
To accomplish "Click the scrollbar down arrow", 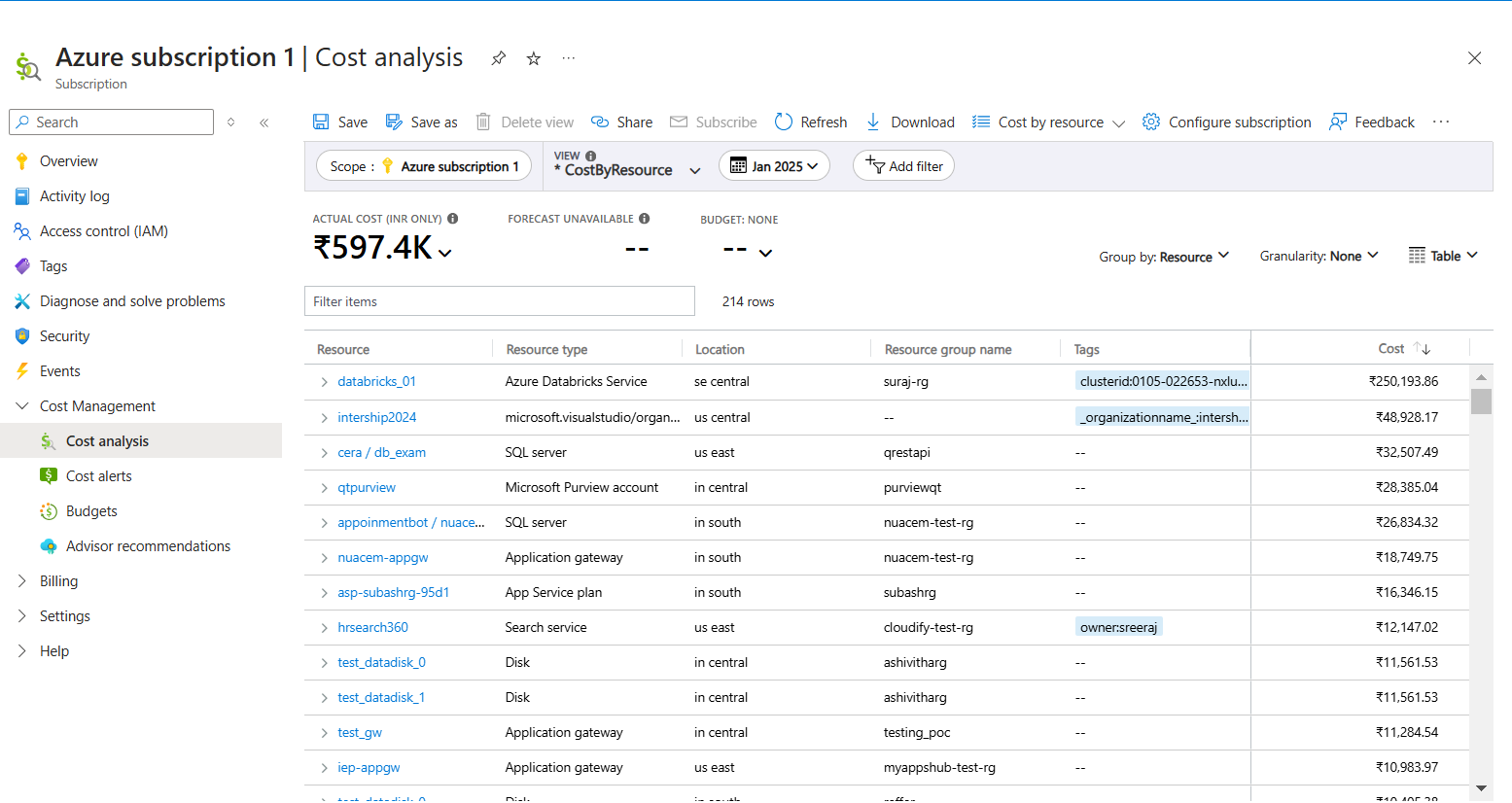I will (1481, 788).
